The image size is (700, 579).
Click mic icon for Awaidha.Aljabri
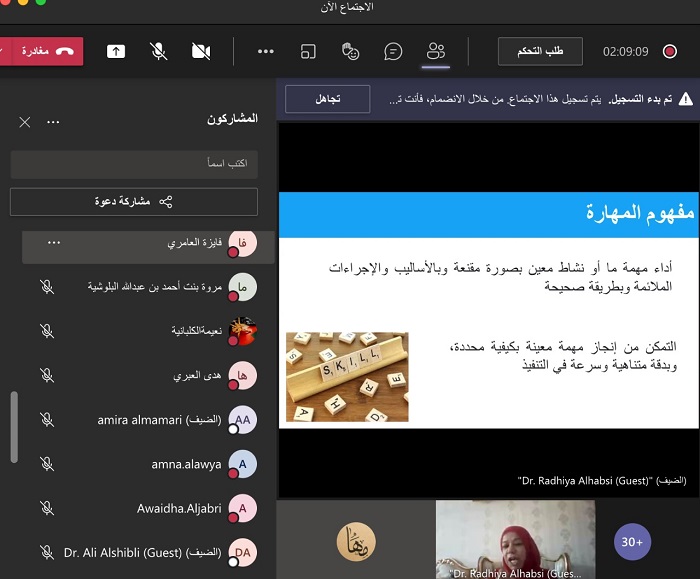coord(47,508)
